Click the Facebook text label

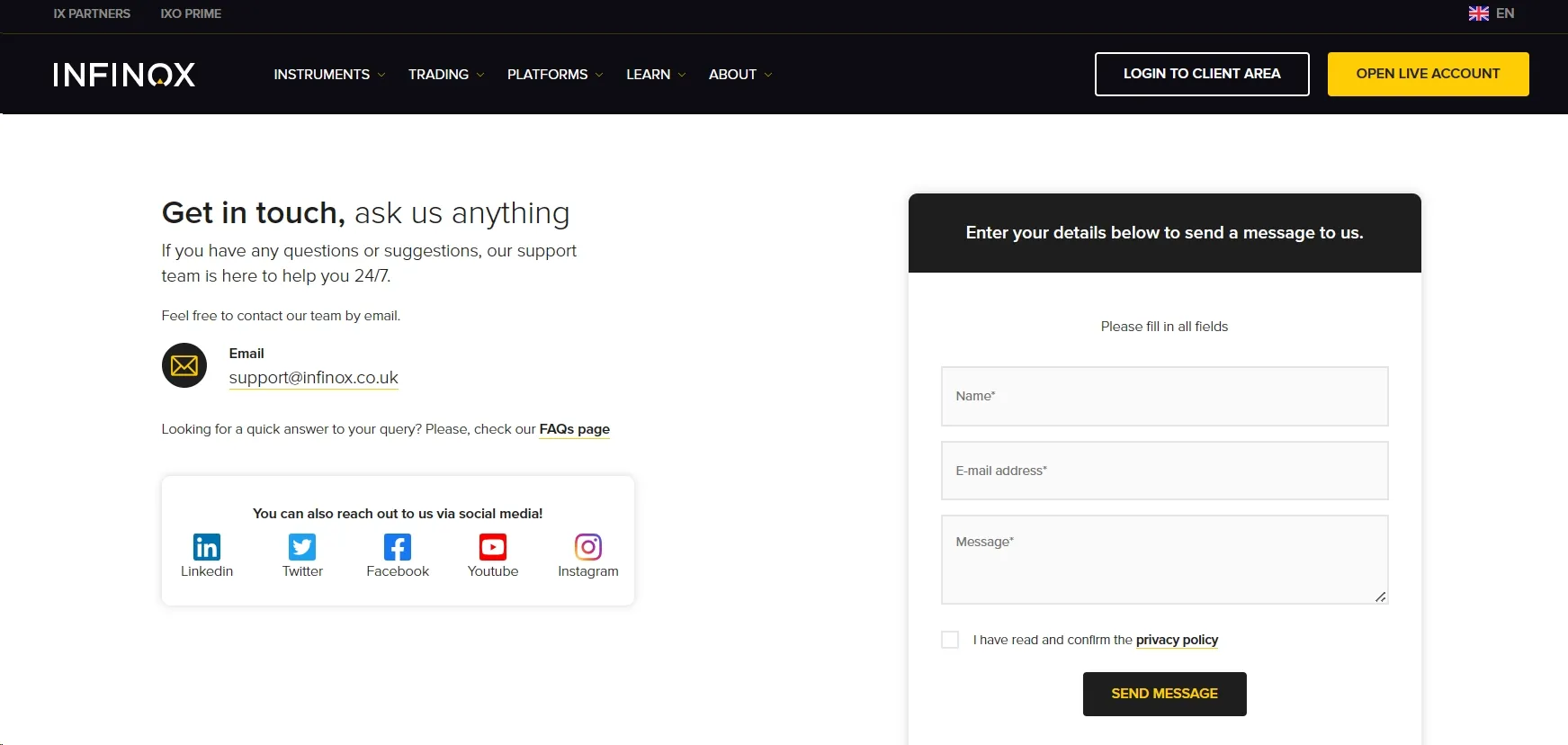398,571
